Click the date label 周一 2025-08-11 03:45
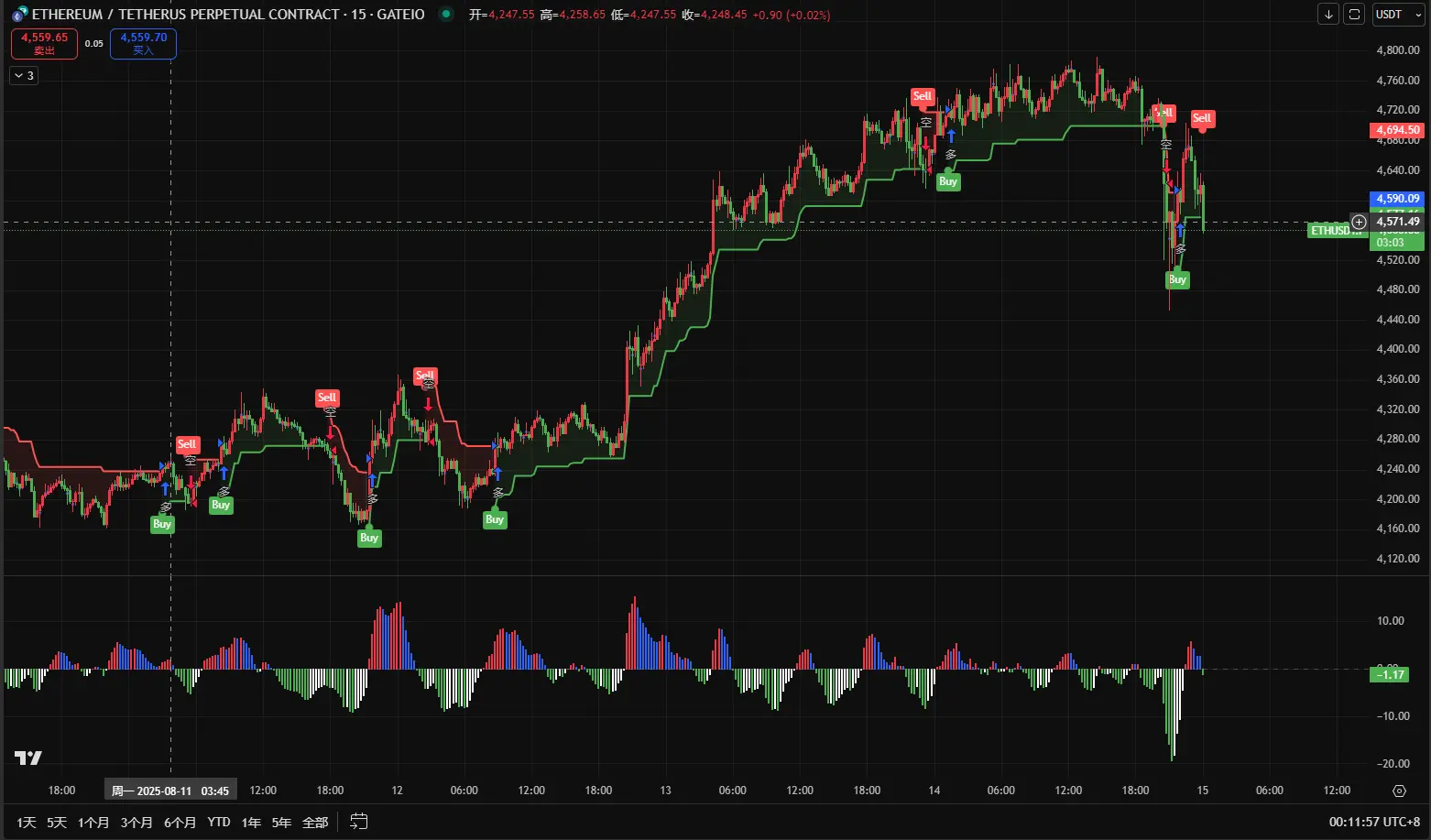The height and width of the screenshot is (840, 1431). click(170, 791)
